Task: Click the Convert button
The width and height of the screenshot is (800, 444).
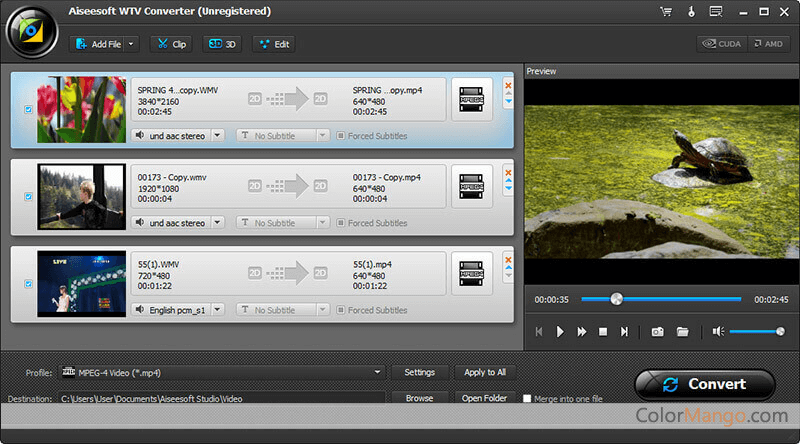Action: point(704,384)
